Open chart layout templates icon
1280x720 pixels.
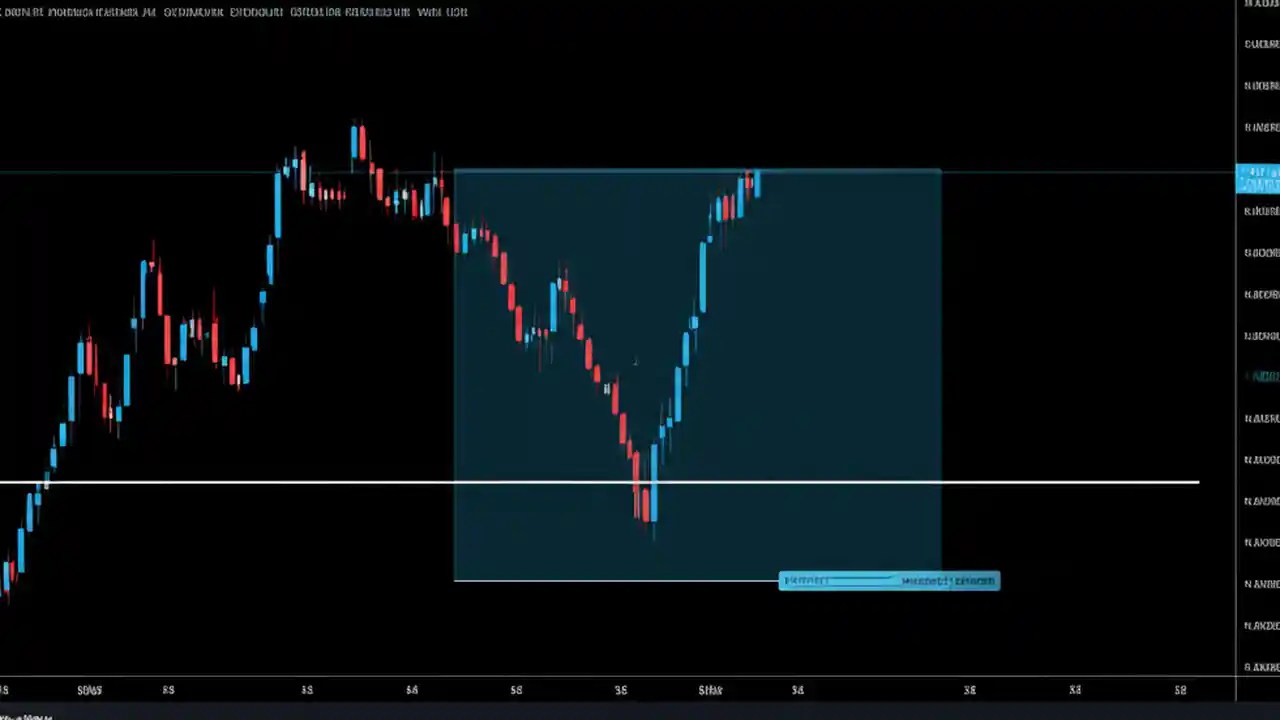tap(375, 12)
